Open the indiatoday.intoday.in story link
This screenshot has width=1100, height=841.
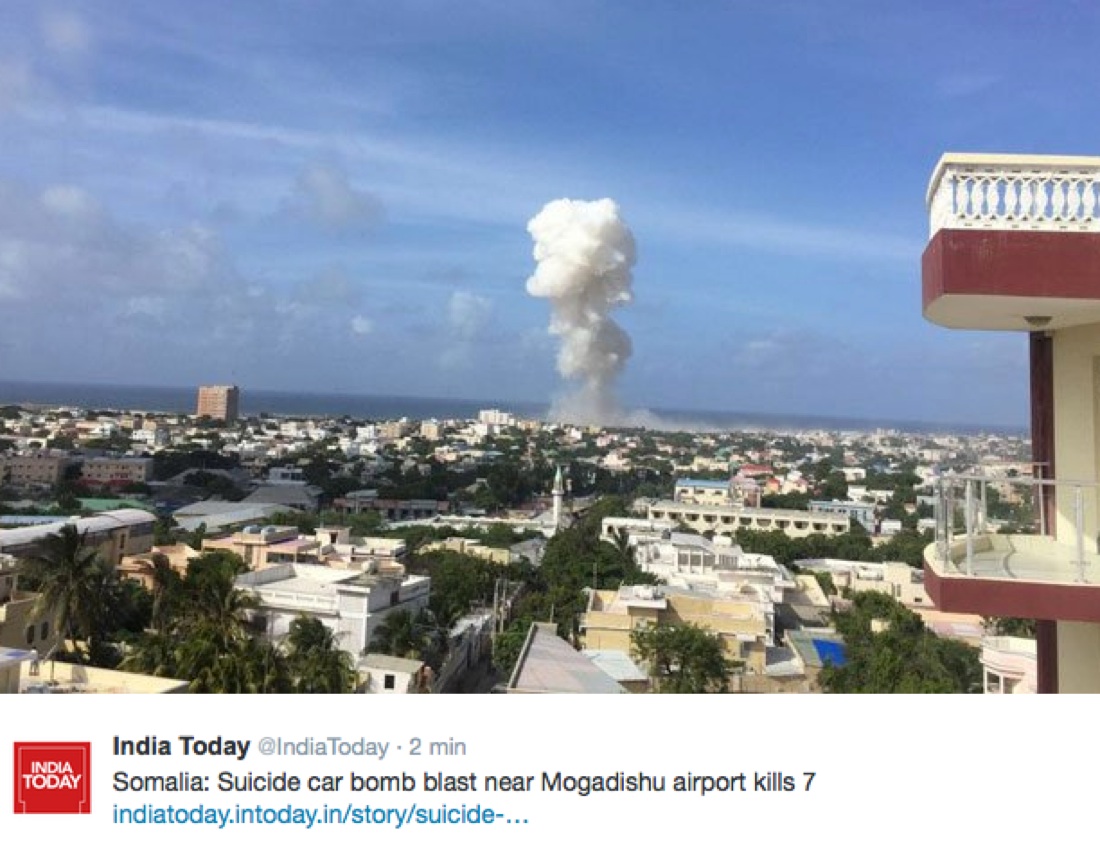point(321,814)
